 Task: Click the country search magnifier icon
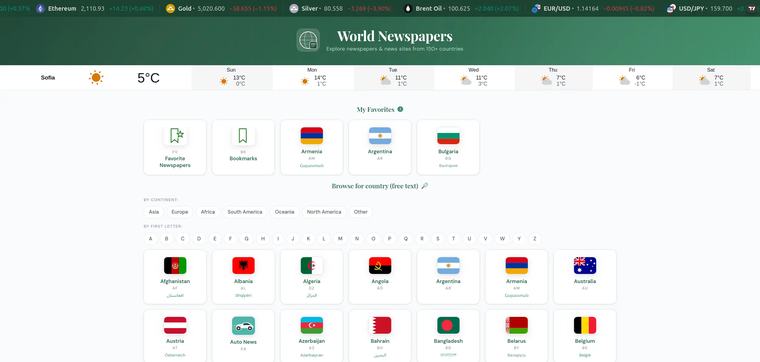pyautogui.click(x=425, y=186)
